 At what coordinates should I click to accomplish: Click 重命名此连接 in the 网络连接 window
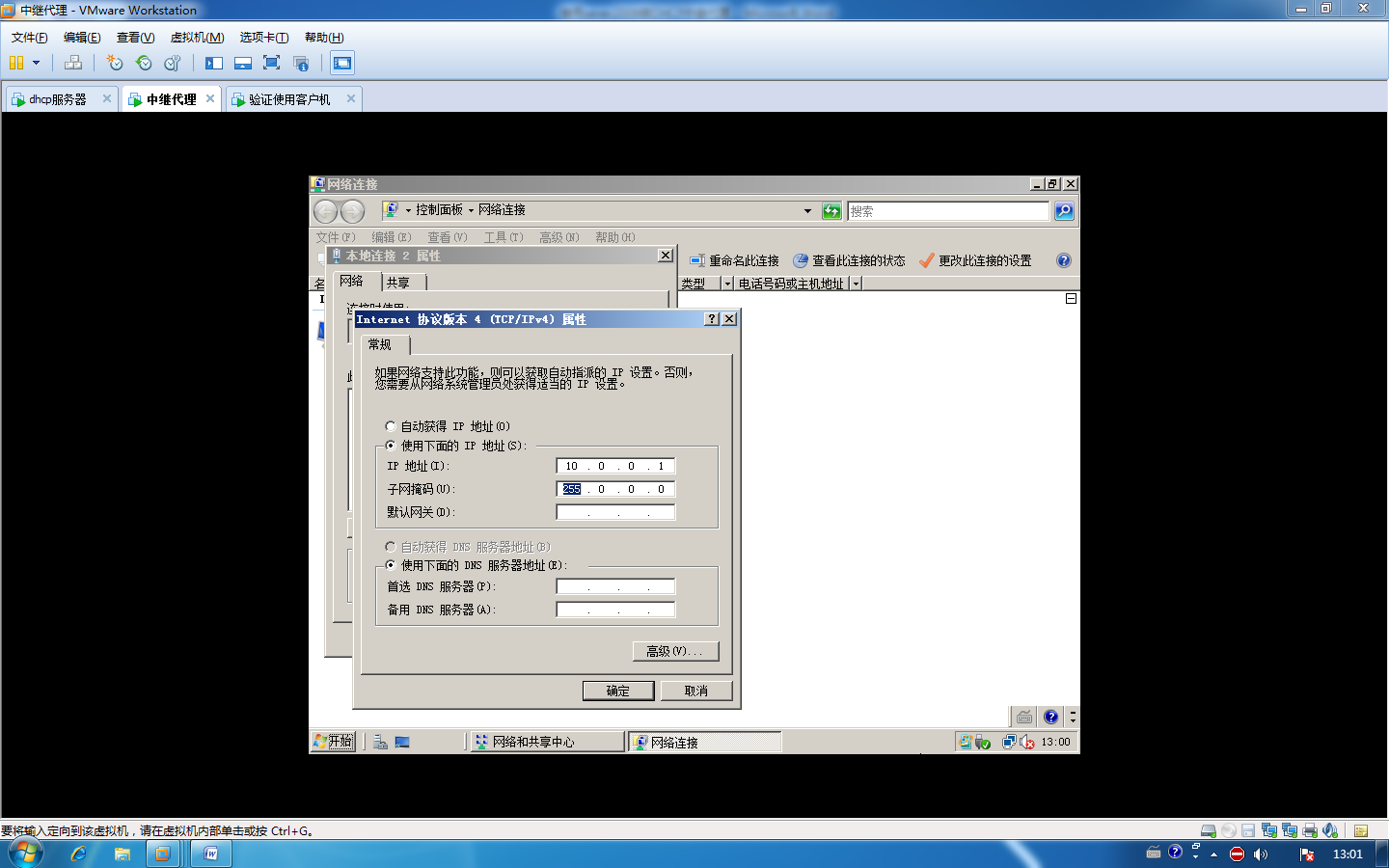click(x=734, y=260)
